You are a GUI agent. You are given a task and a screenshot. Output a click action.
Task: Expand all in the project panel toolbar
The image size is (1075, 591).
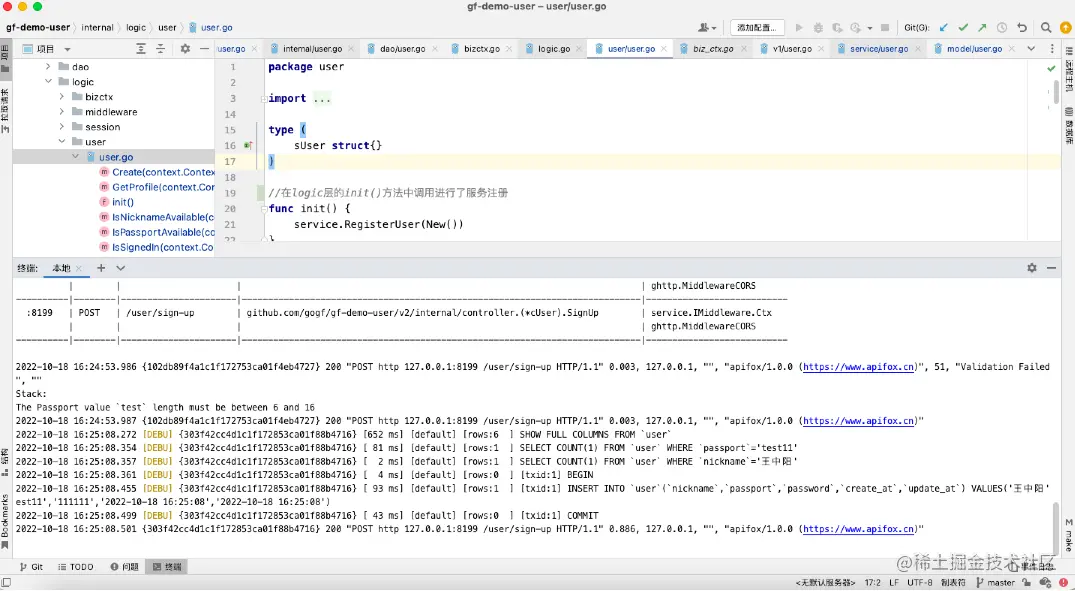point(141,49)
